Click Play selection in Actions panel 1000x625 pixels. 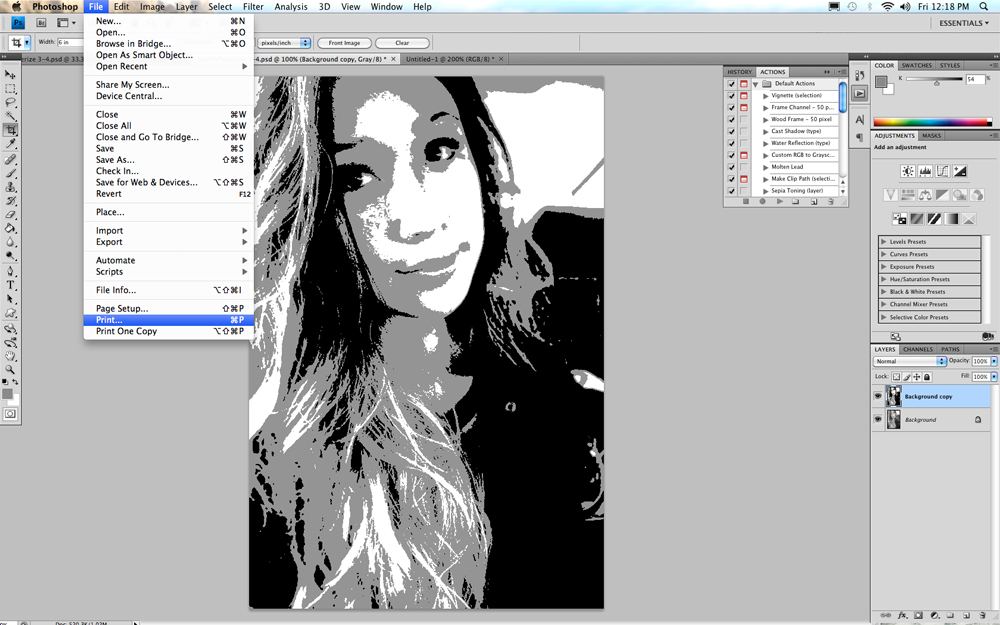[x=779, y=202]
